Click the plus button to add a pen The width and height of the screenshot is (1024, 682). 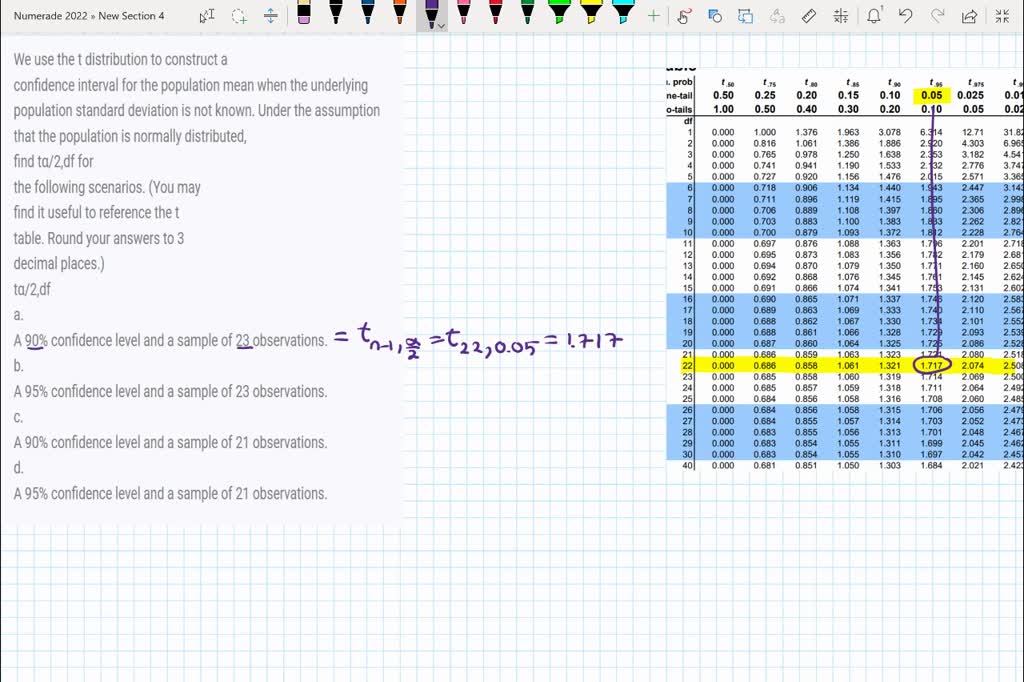click(653, 16)
